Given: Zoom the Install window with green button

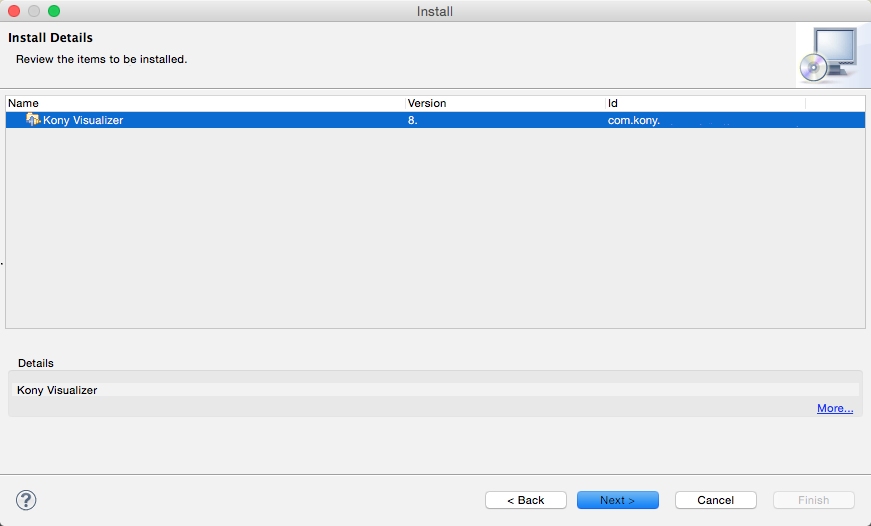Looking at the screenshot, I should click(x=54, y=11).
